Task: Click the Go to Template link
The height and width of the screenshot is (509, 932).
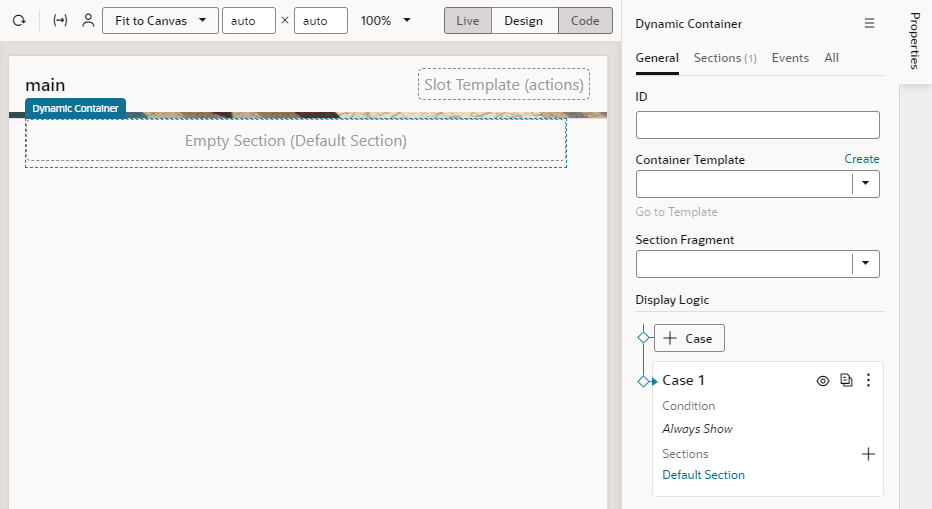Action: click(x=676, y=212)
